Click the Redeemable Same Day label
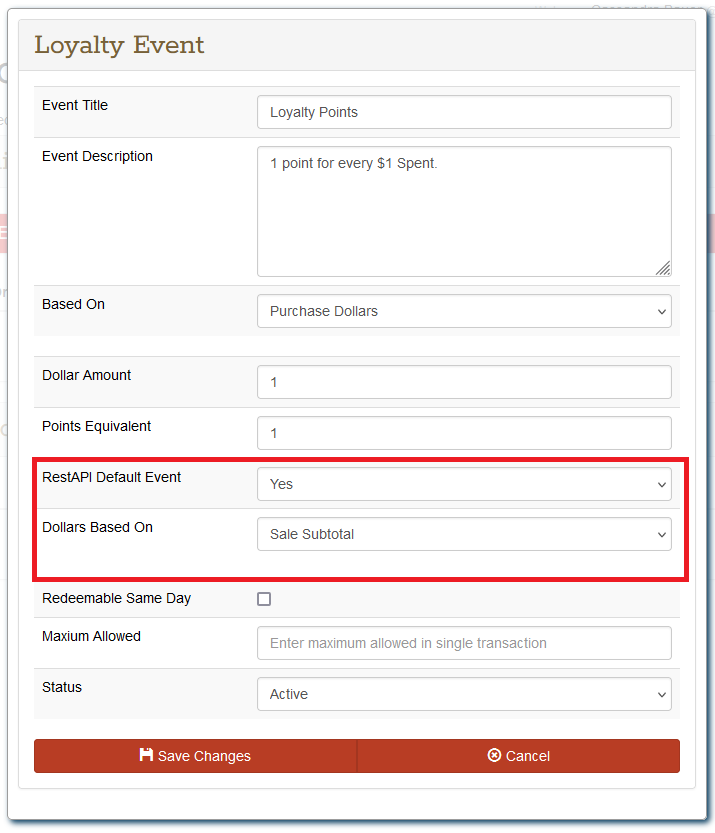Viewport: 715px width, 833px height. coord(116,598)
